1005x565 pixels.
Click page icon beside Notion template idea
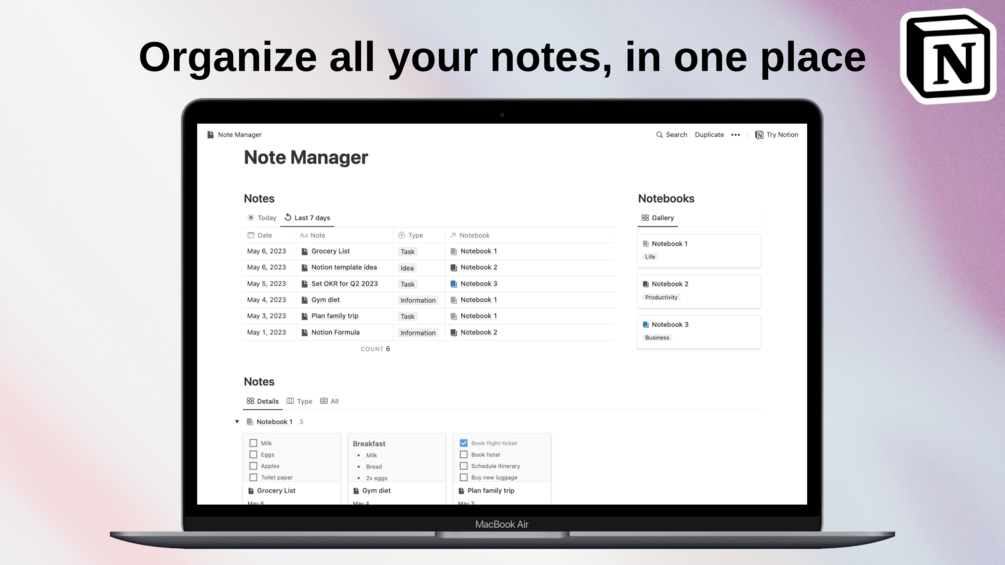[x=304, y=268]
